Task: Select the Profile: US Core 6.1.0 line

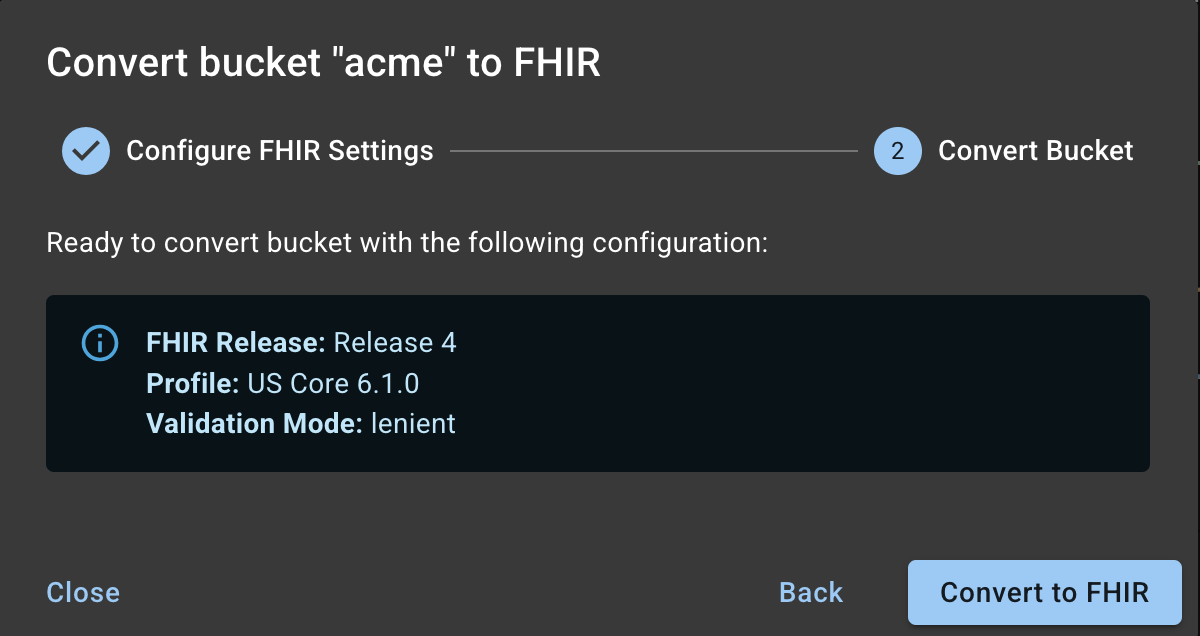Action: (x=283, y=383)
